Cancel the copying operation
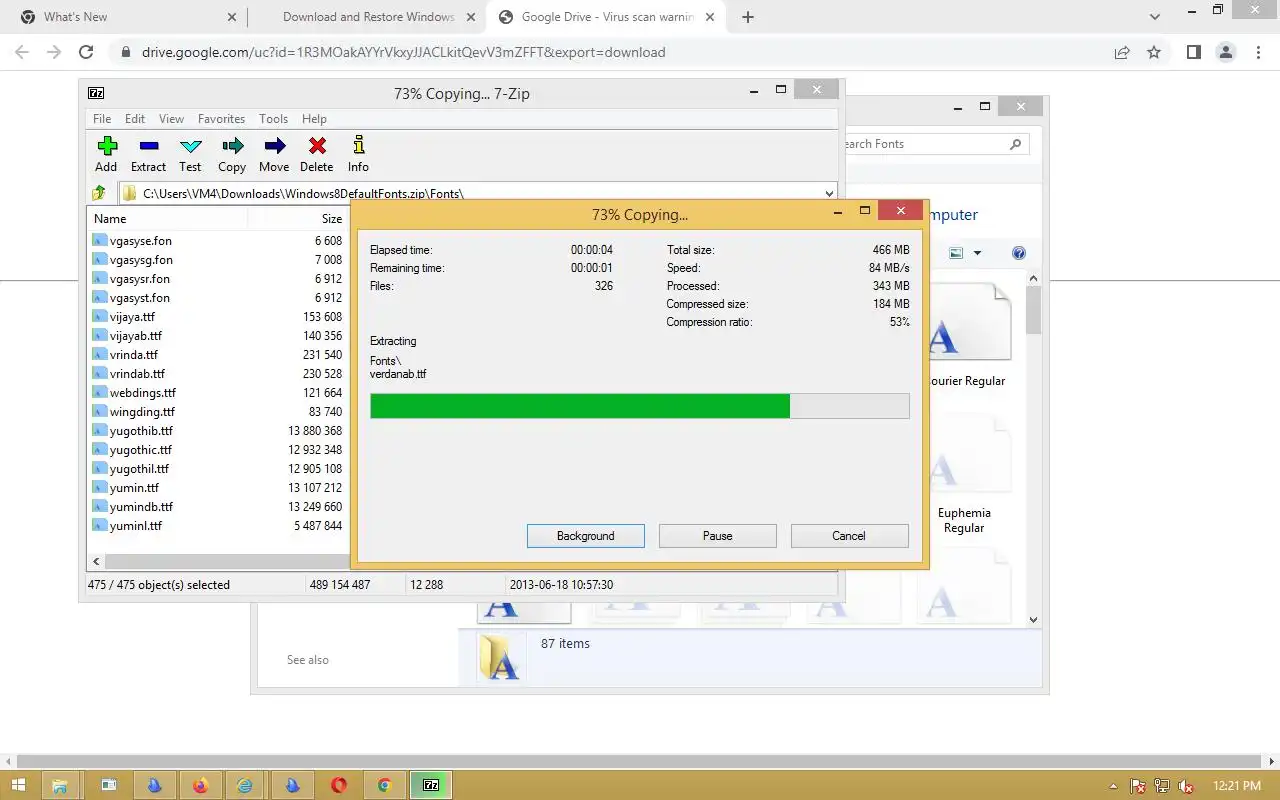 [849, 536]
